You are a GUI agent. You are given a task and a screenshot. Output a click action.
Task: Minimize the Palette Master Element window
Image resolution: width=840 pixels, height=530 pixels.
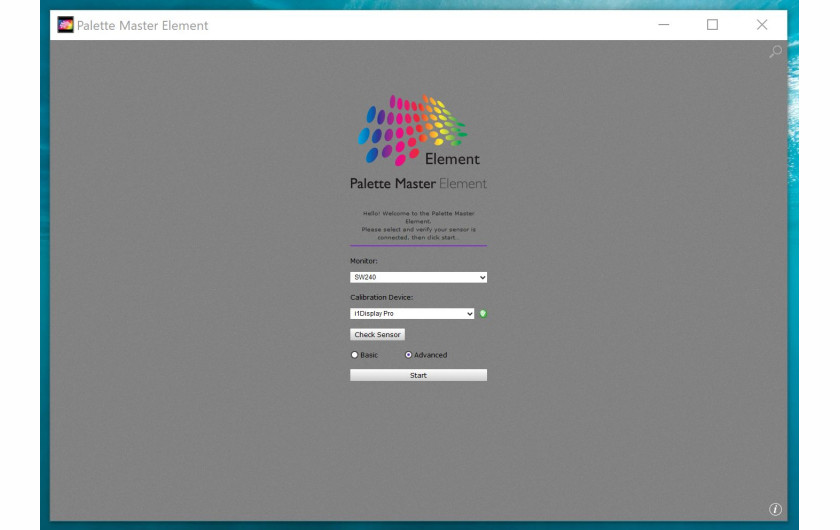tap(664, 25)
